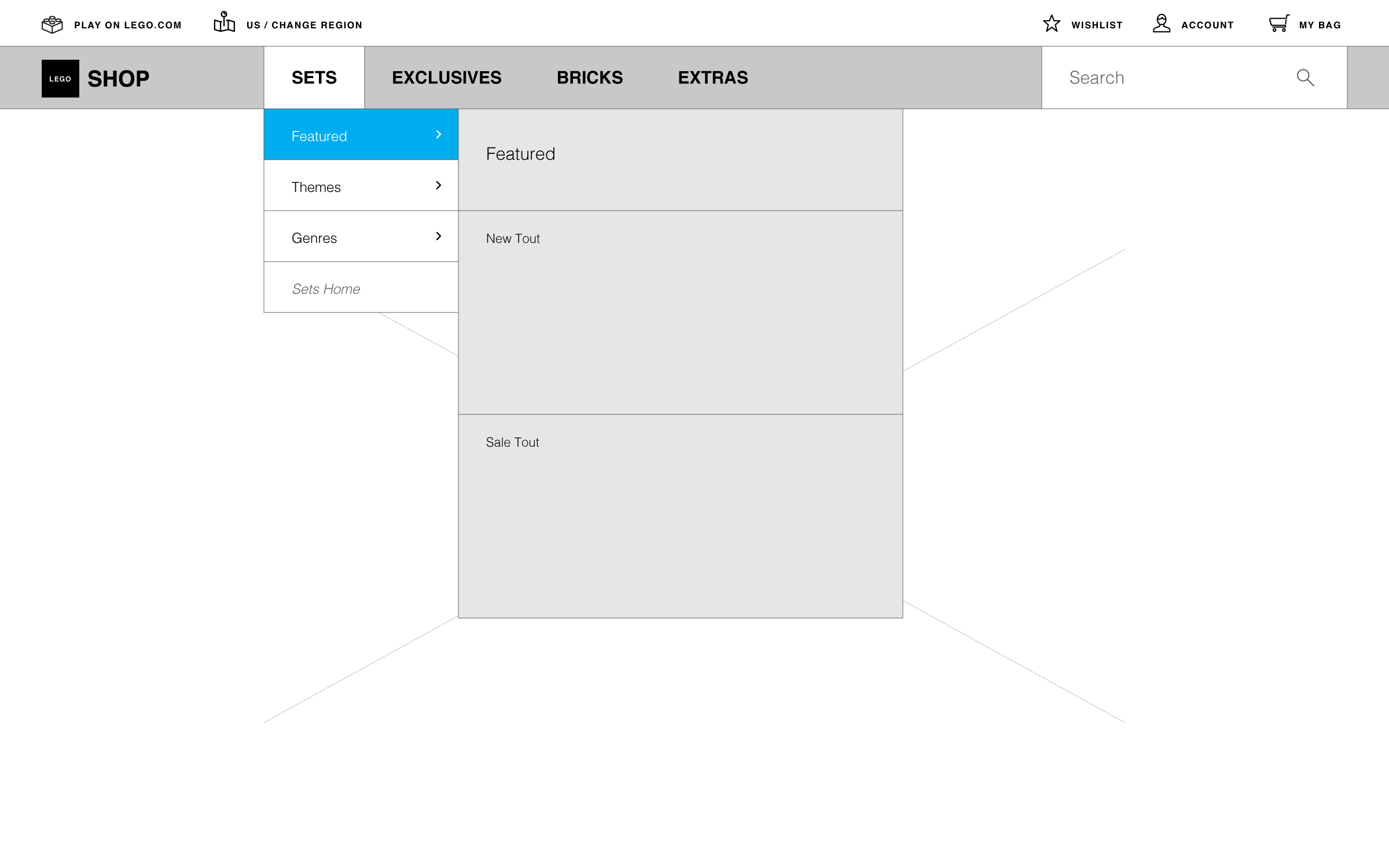Click the region map pin icon
1389x868 pixels.
224,22
